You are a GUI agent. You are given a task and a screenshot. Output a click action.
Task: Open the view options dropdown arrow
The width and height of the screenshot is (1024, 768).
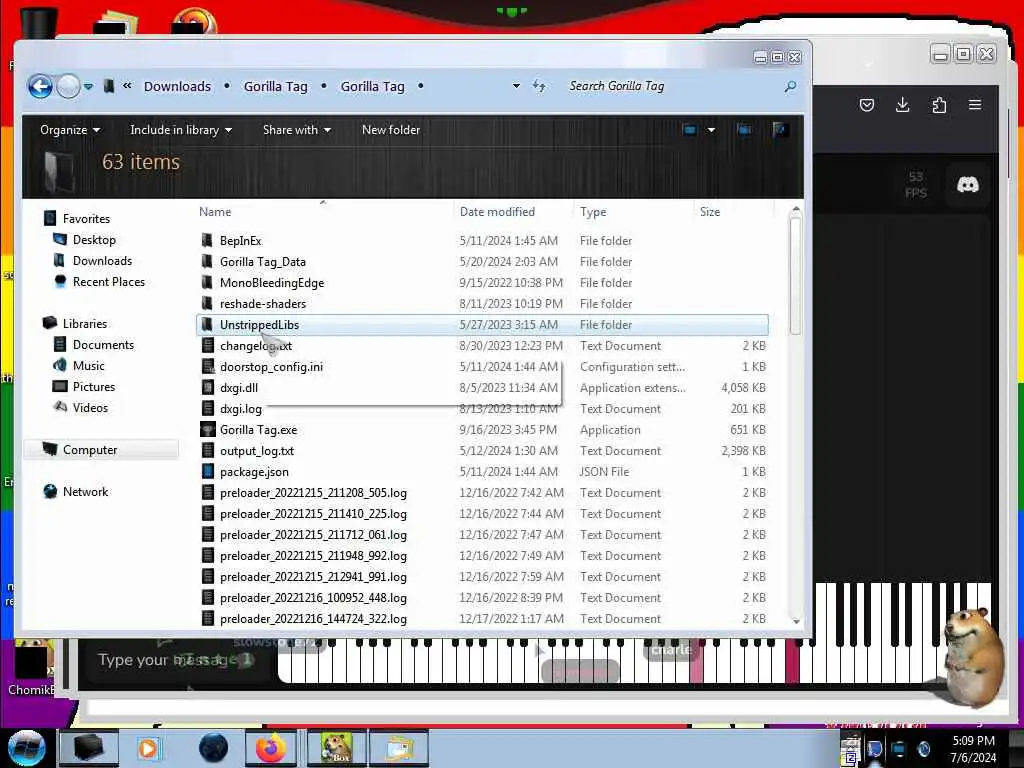click(711, 130)
